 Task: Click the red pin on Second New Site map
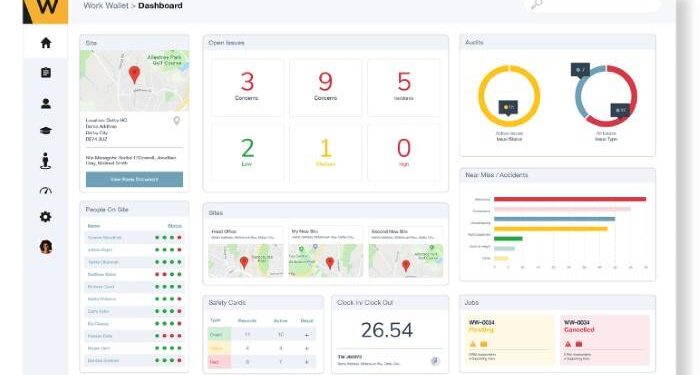pos(406,266)
